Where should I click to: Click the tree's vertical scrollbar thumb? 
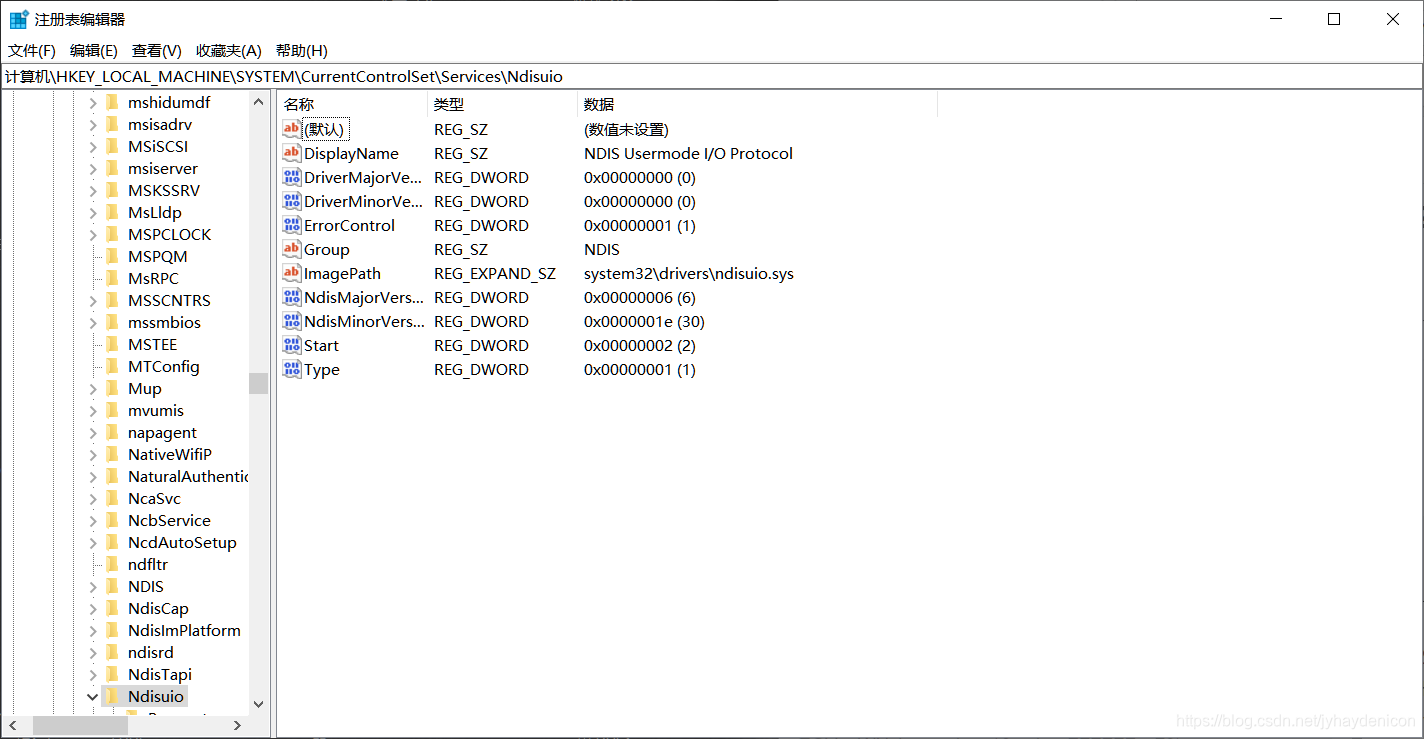coord(259,383)
